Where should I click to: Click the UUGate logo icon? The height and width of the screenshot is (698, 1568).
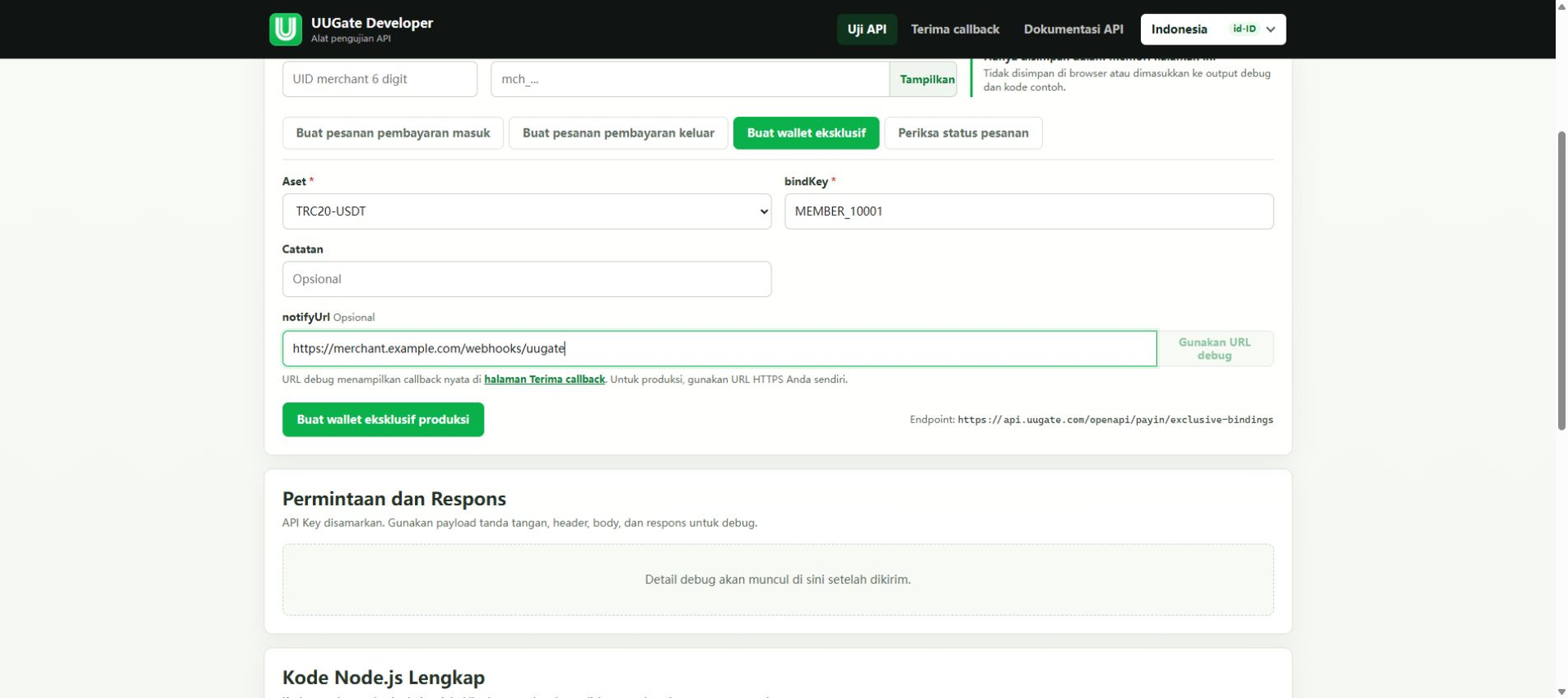285,29
